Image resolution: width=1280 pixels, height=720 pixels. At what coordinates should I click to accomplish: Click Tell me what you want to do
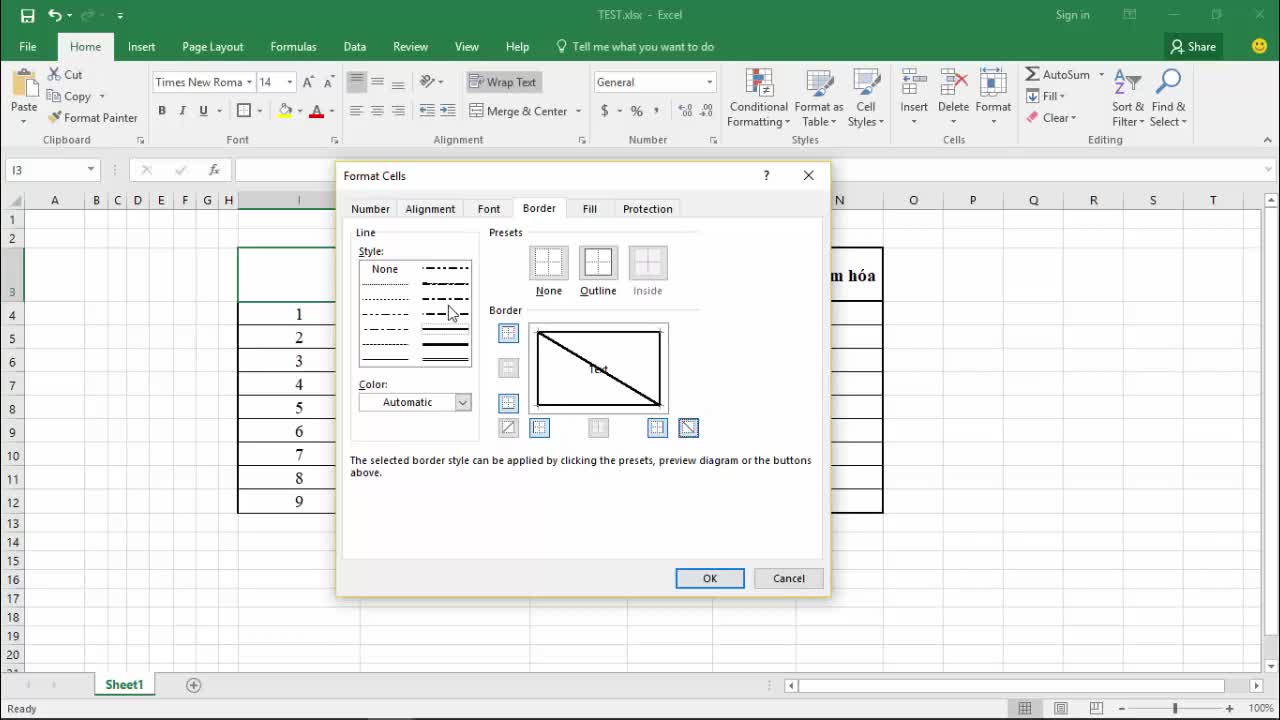tap(643, 47)
